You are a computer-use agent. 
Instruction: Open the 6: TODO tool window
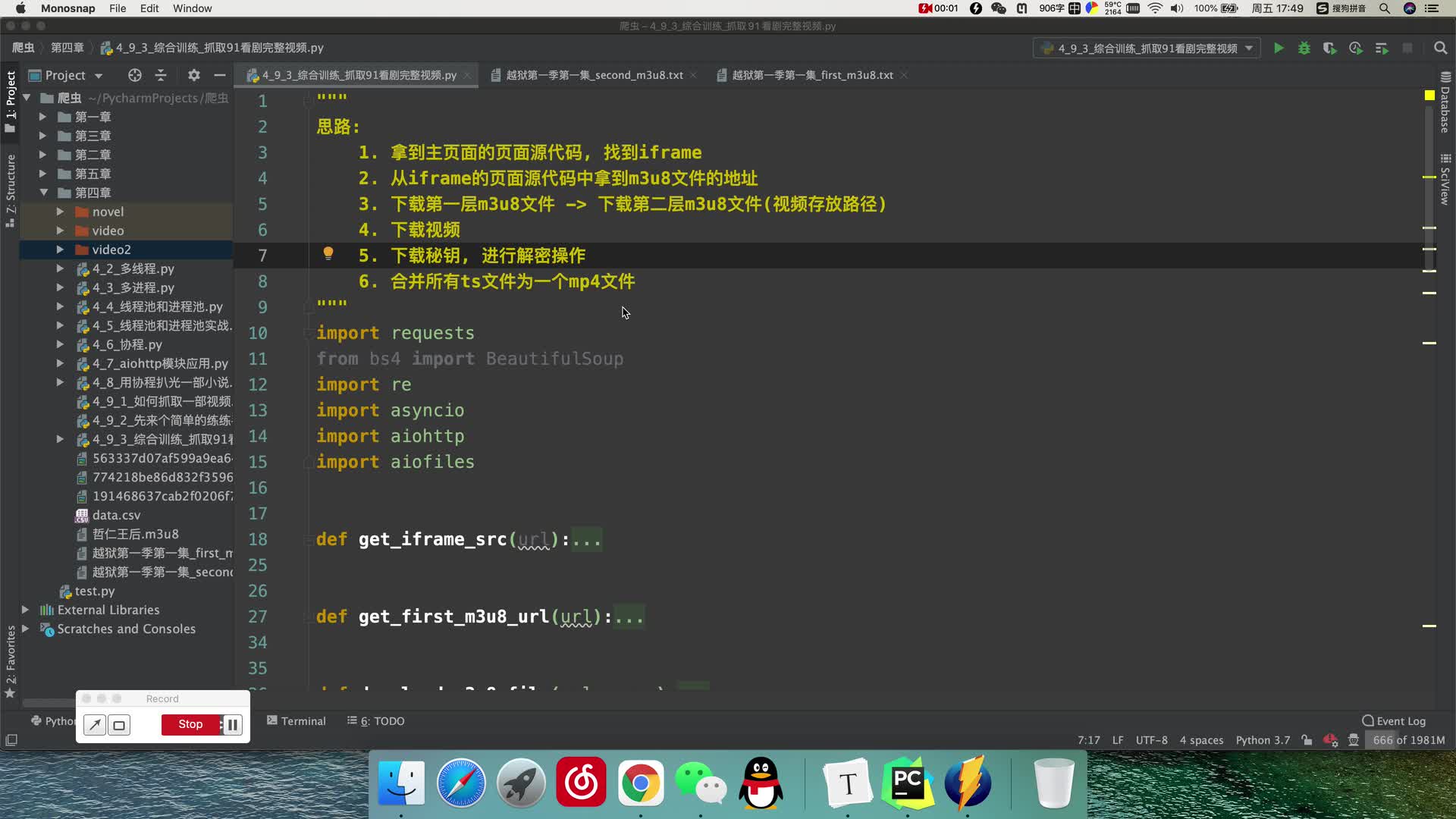(x=376, y=721)
